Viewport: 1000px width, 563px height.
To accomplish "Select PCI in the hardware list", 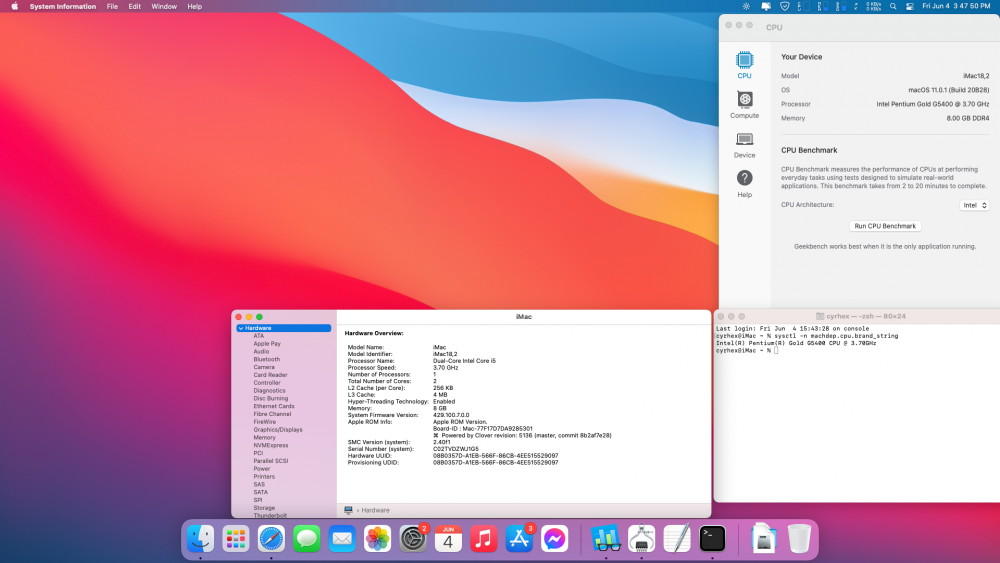I will coord(258,453).
